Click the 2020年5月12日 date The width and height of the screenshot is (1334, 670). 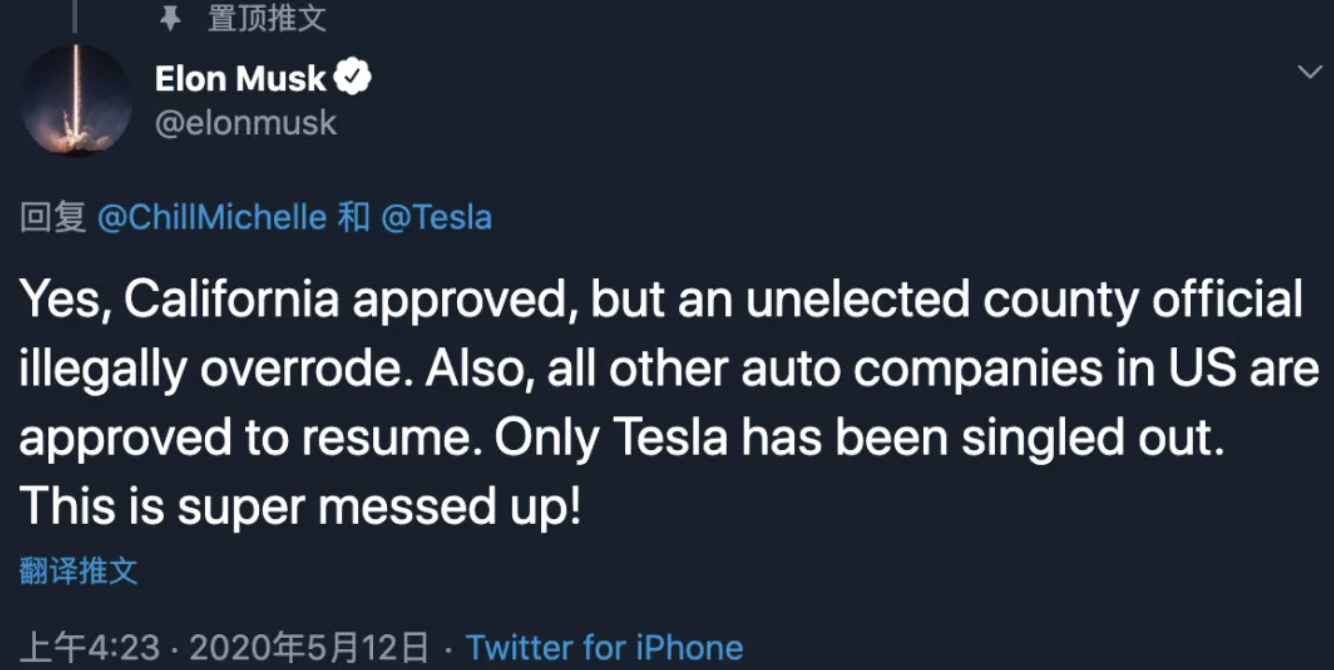pos(309,647)
